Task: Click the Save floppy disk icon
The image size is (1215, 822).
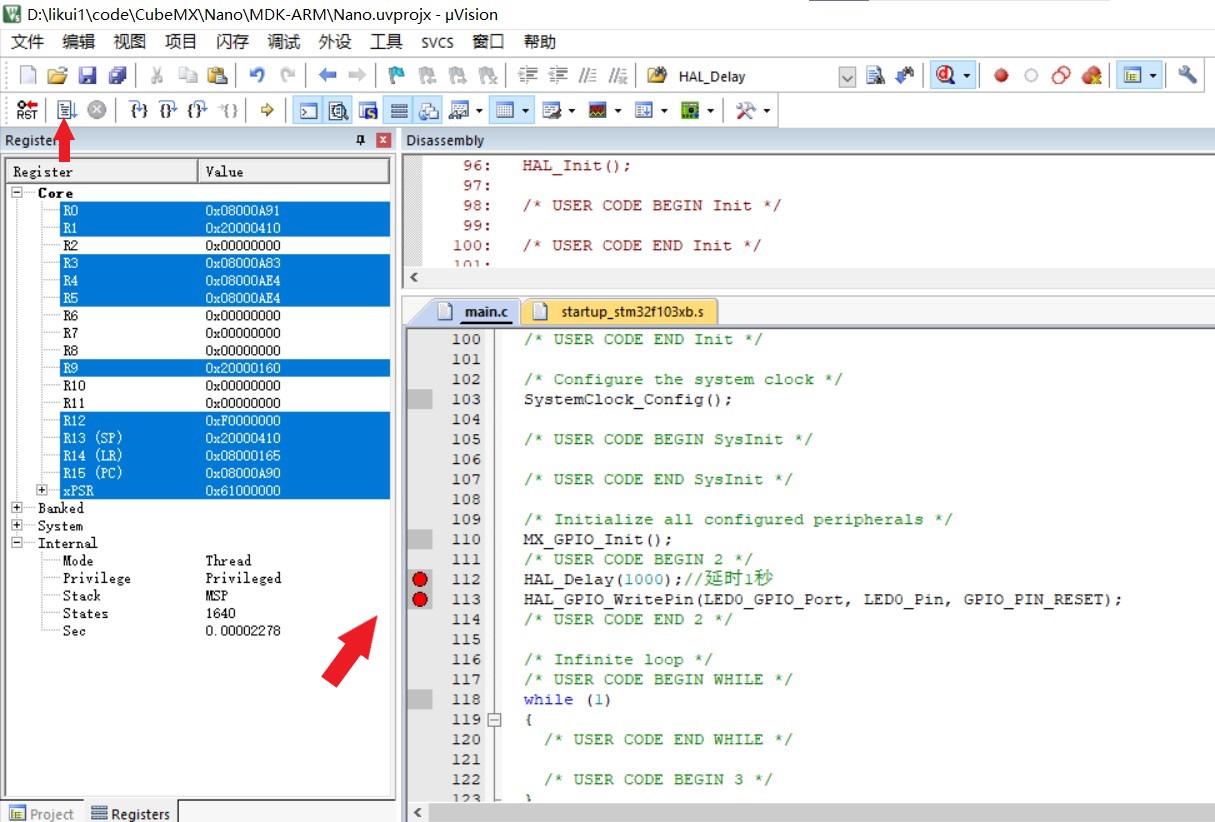Action: click(x=87, y=75)
